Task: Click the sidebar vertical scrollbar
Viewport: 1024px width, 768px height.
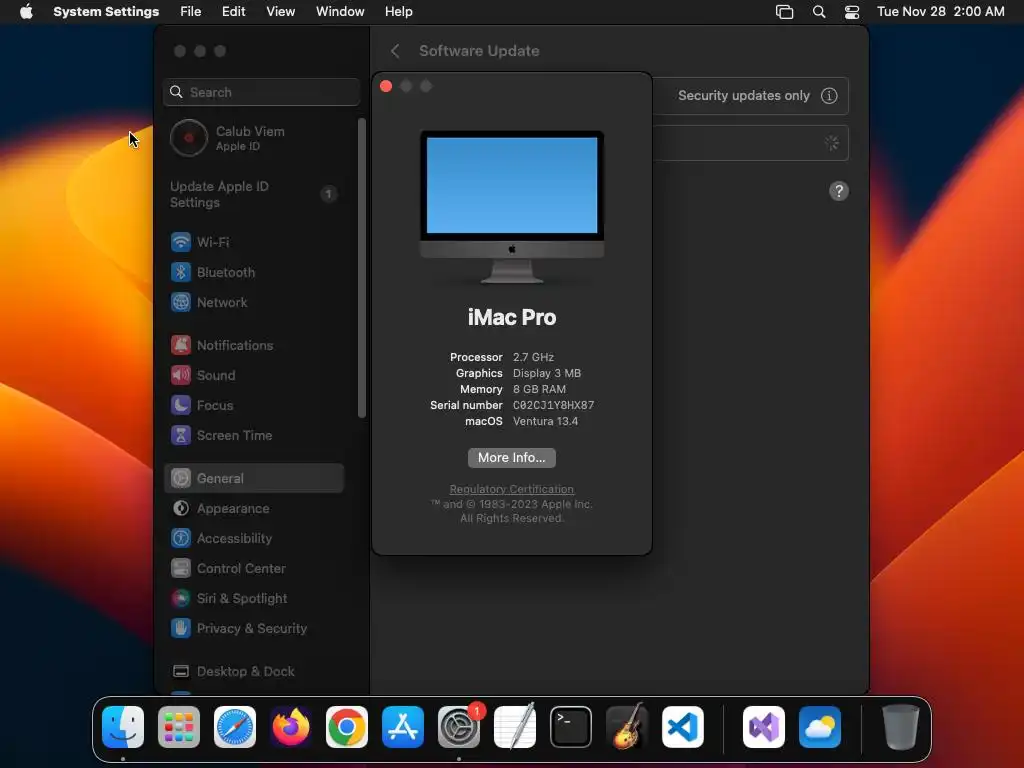Action: tap(361, 268)
